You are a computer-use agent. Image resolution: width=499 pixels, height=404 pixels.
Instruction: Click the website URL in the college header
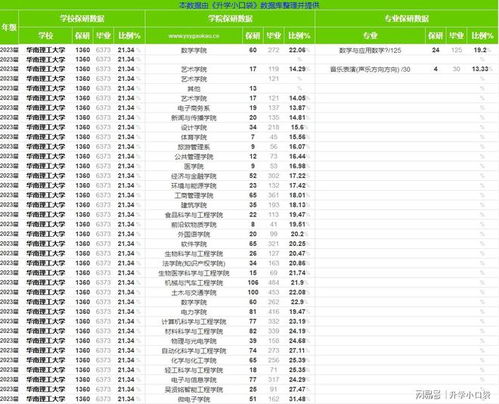pos(194,36)
